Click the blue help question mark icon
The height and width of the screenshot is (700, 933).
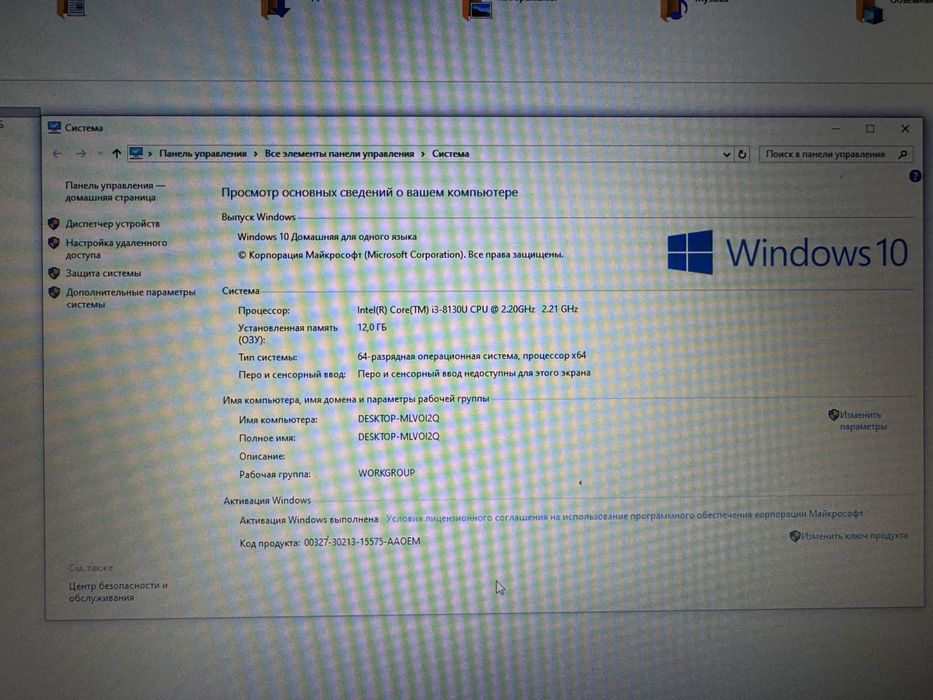(915, 176)
